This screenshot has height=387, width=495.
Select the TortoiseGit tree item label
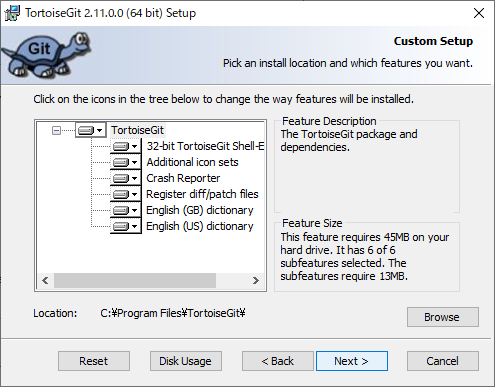tap(137, 130)
